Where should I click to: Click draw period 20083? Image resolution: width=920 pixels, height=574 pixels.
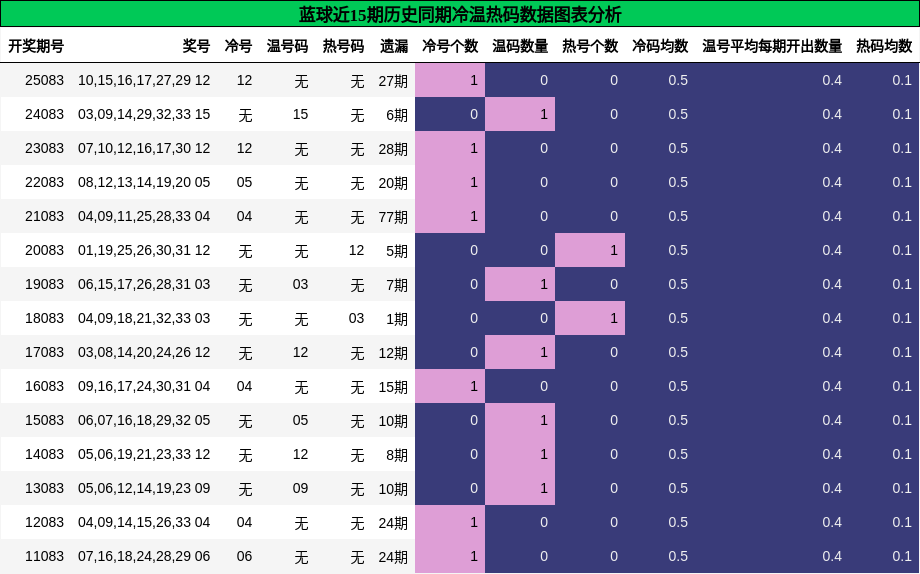44,251
